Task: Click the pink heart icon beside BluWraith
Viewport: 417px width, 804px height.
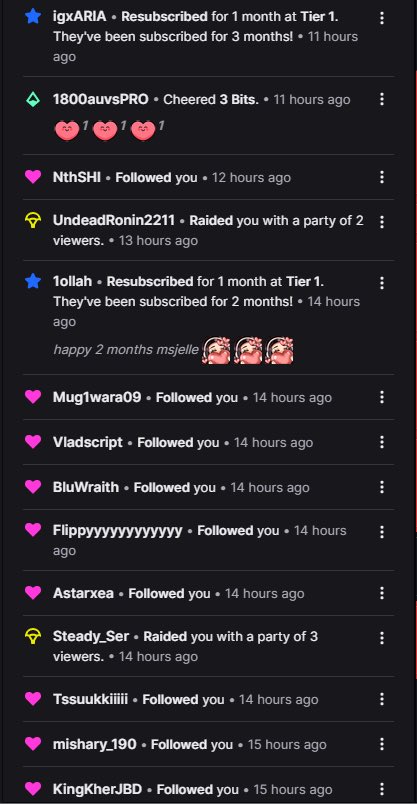Action: 33,487
